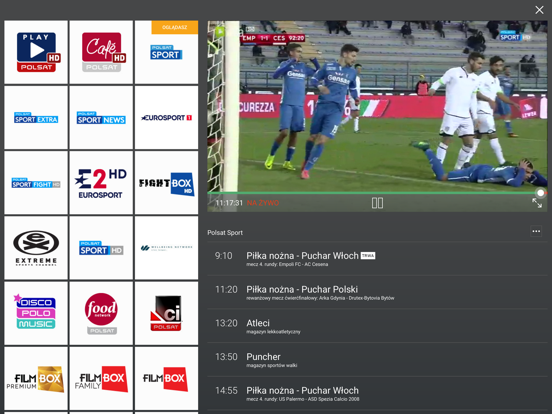Screen dimensions: 552x414
Task: Select the 14:55 Puchar Włoch listing
Action: click(377, 394)
